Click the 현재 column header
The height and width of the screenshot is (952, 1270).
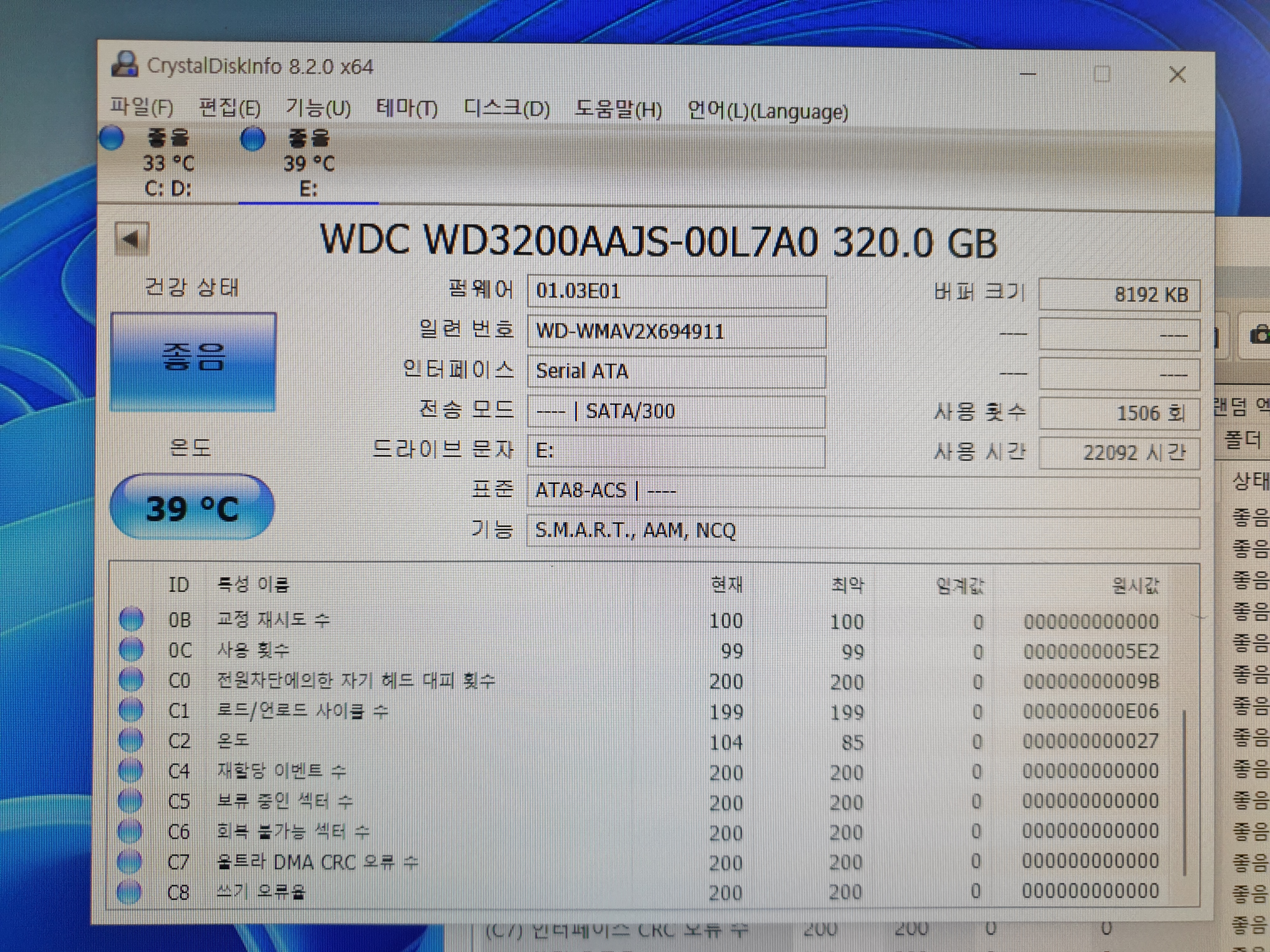(x=726, y=585)
